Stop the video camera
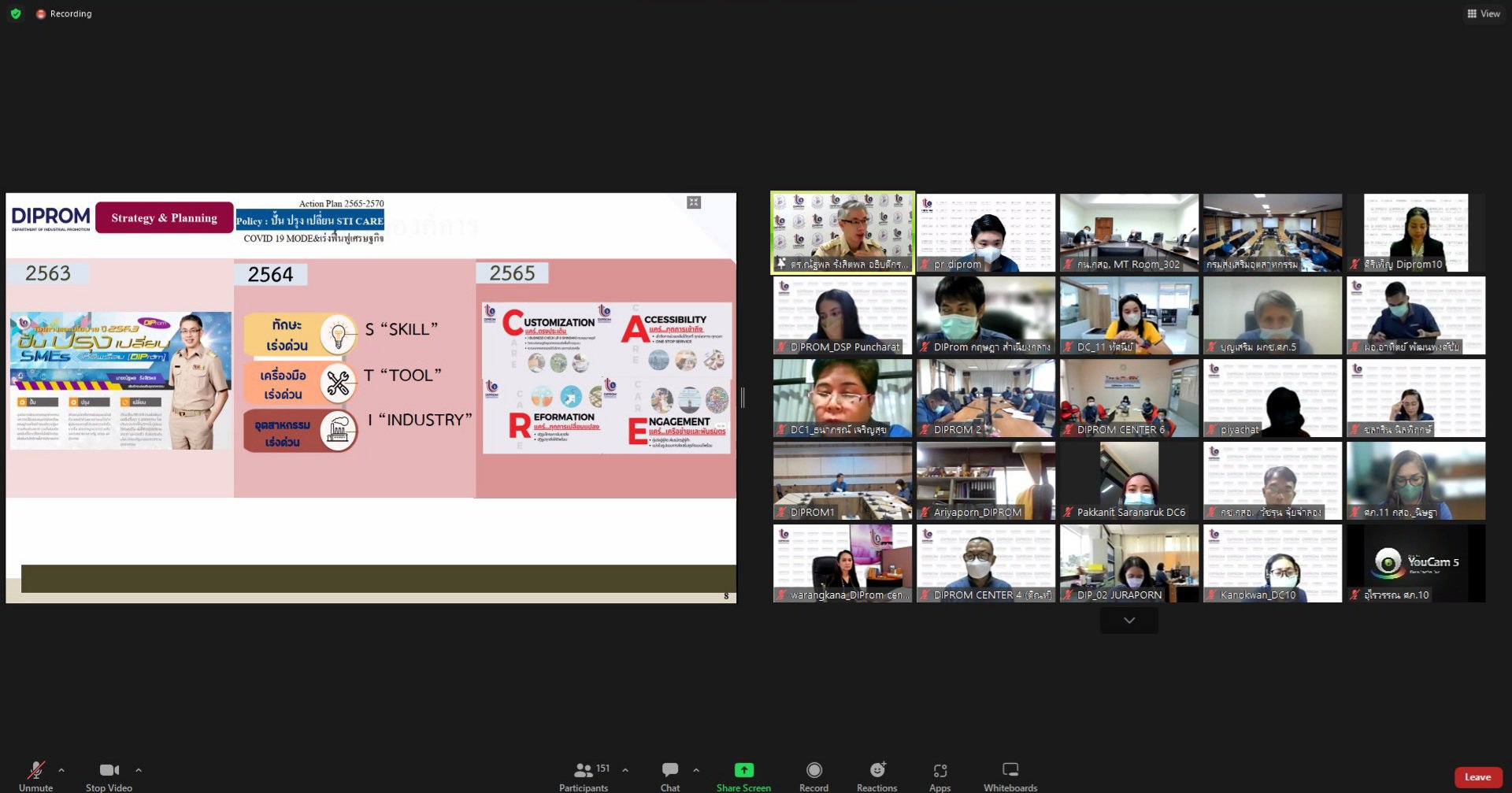Viewport: 1512px width, 793px height. pos(109,776)
